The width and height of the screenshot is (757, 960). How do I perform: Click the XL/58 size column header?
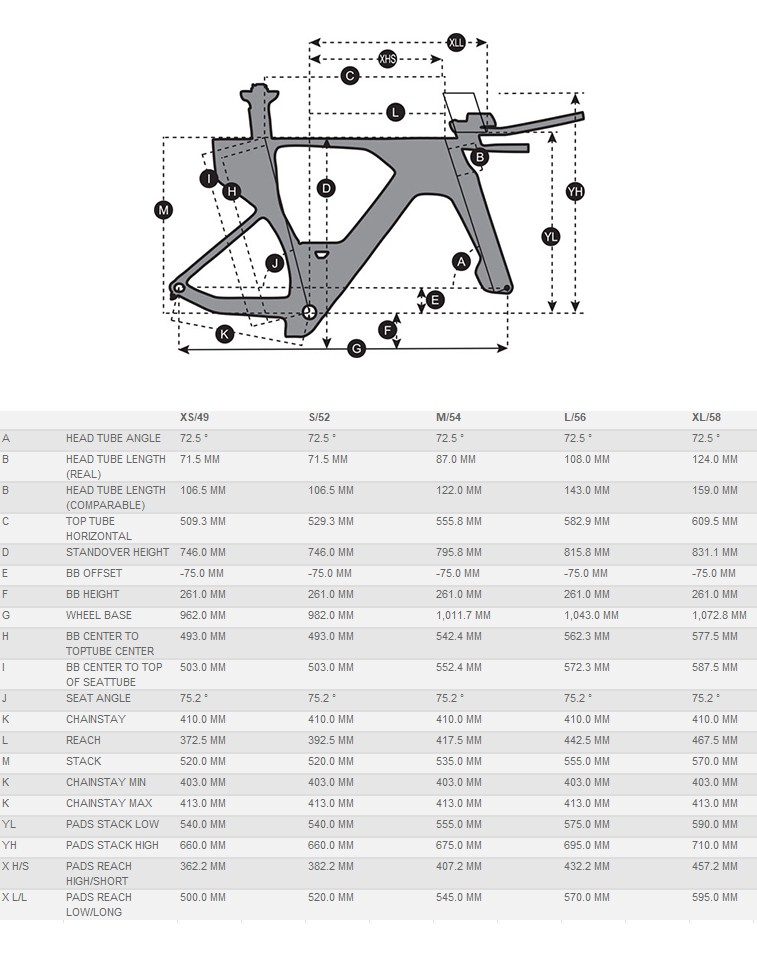706,418
